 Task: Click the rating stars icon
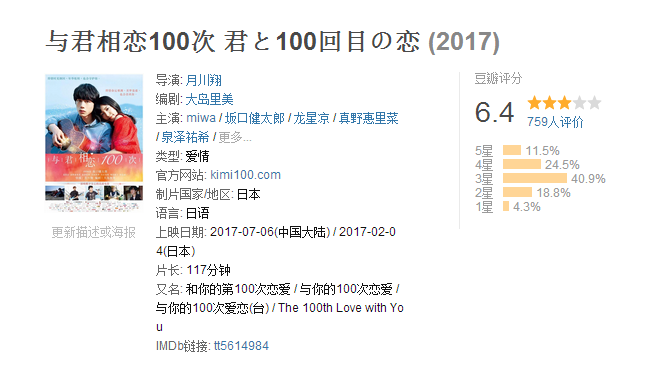[564, 103]
